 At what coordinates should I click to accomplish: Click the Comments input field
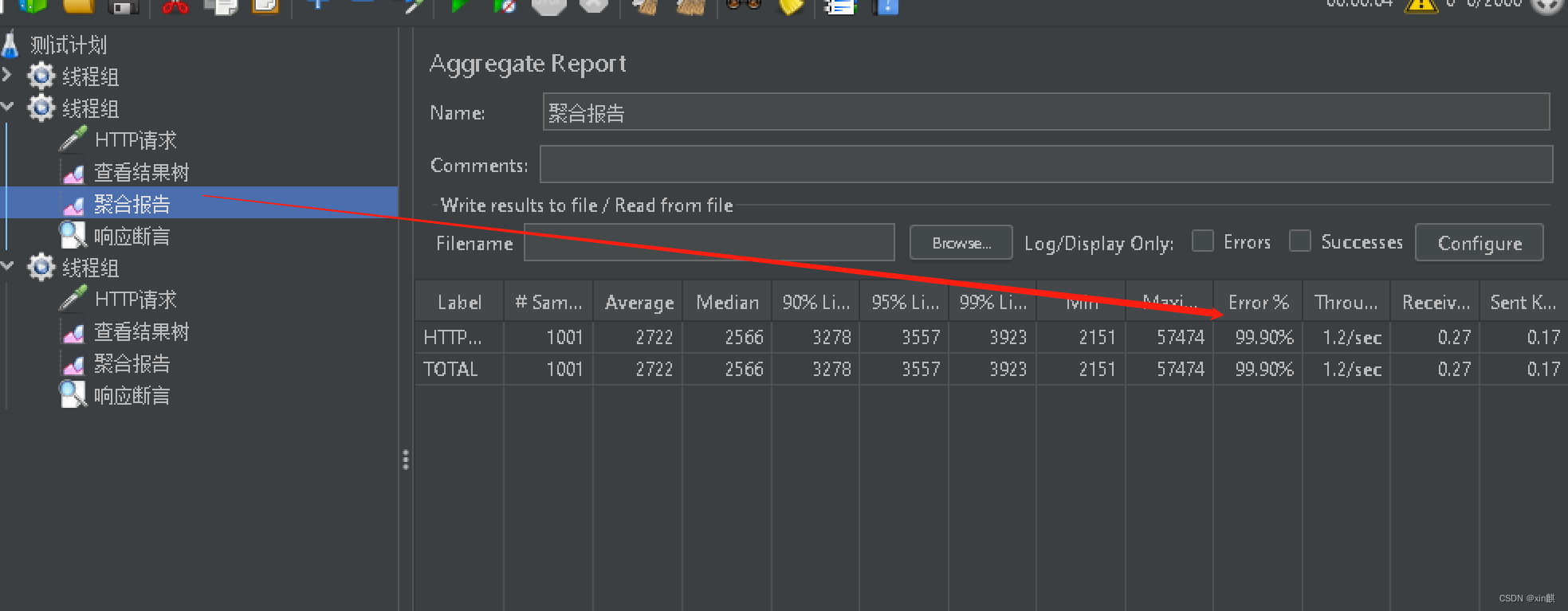click(1046, 165)
